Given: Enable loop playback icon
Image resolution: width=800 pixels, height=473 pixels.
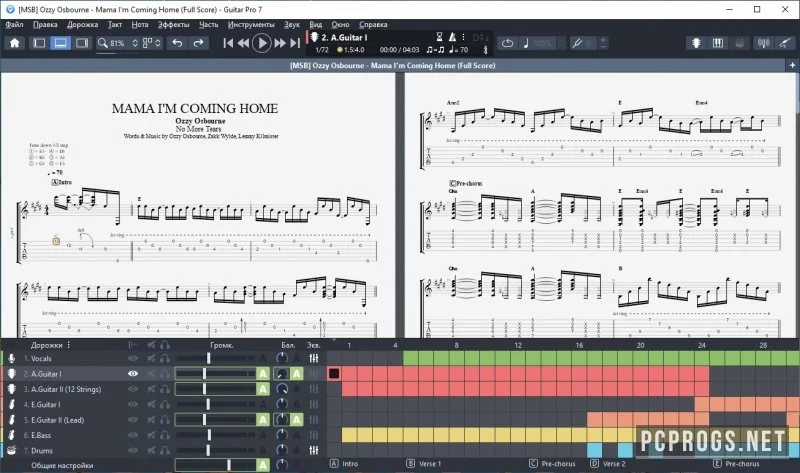Looking at the screenshot, I should [x=507, y=43].
